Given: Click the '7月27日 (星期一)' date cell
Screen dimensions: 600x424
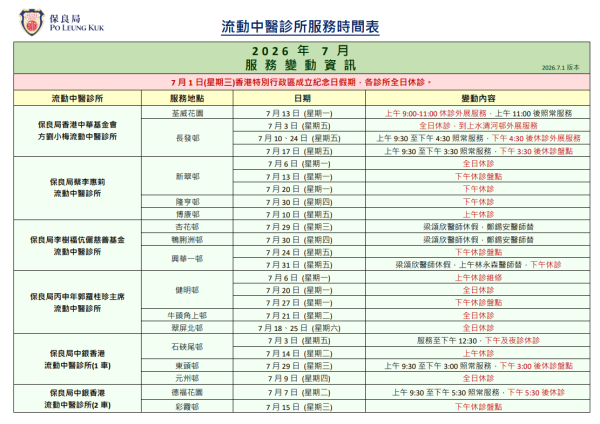Looking at the screenshot, I should point(299,303).
